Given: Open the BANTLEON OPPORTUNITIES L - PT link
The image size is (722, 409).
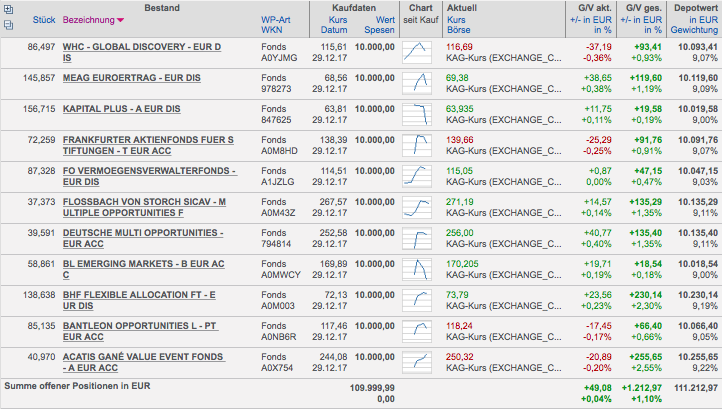Looking at the screenshot, I should pyautogui.click(x=140, y=331).
